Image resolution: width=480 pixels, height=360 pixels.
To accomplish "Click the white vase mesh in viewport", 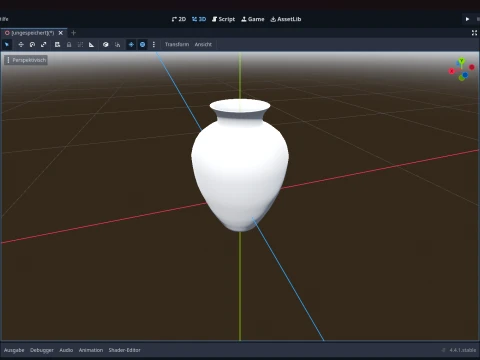I will click(x=240, y=165).
